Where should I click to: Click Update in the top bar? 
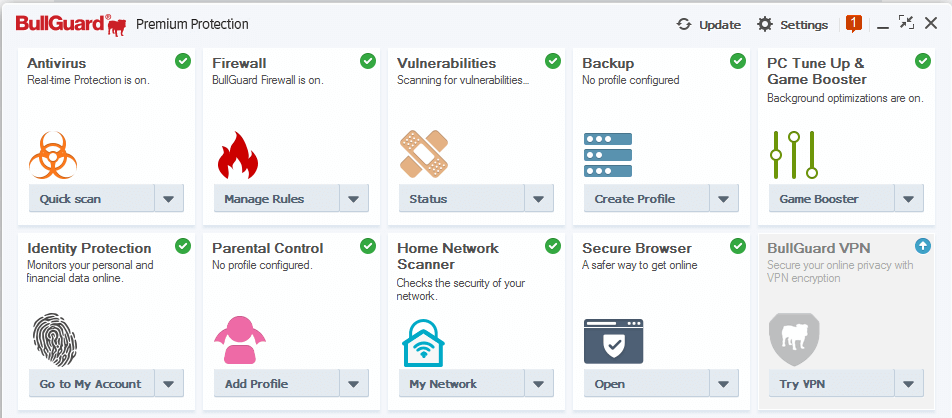(x=709, y=25)
